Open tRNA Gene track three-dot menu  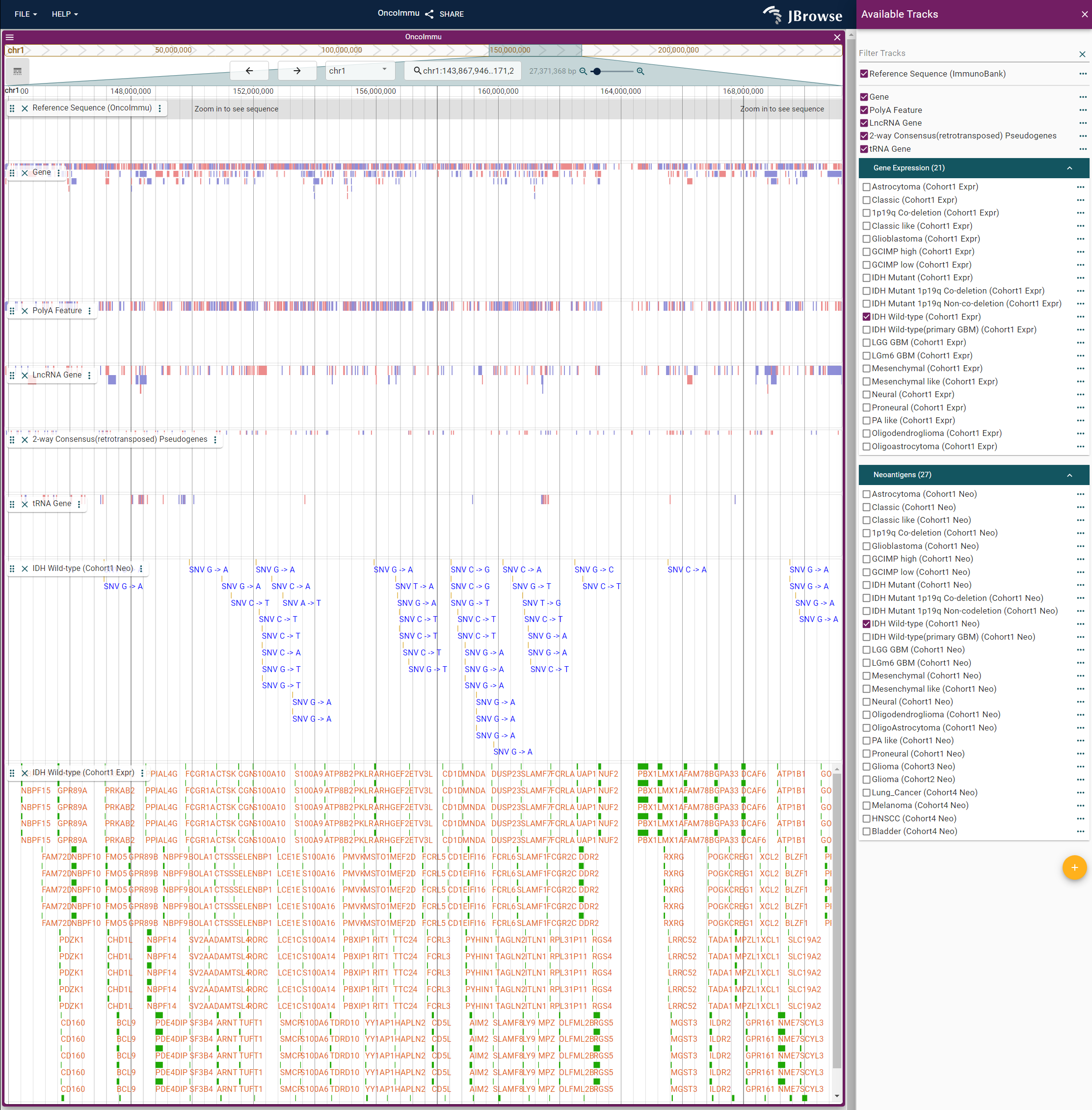point(79,504)
